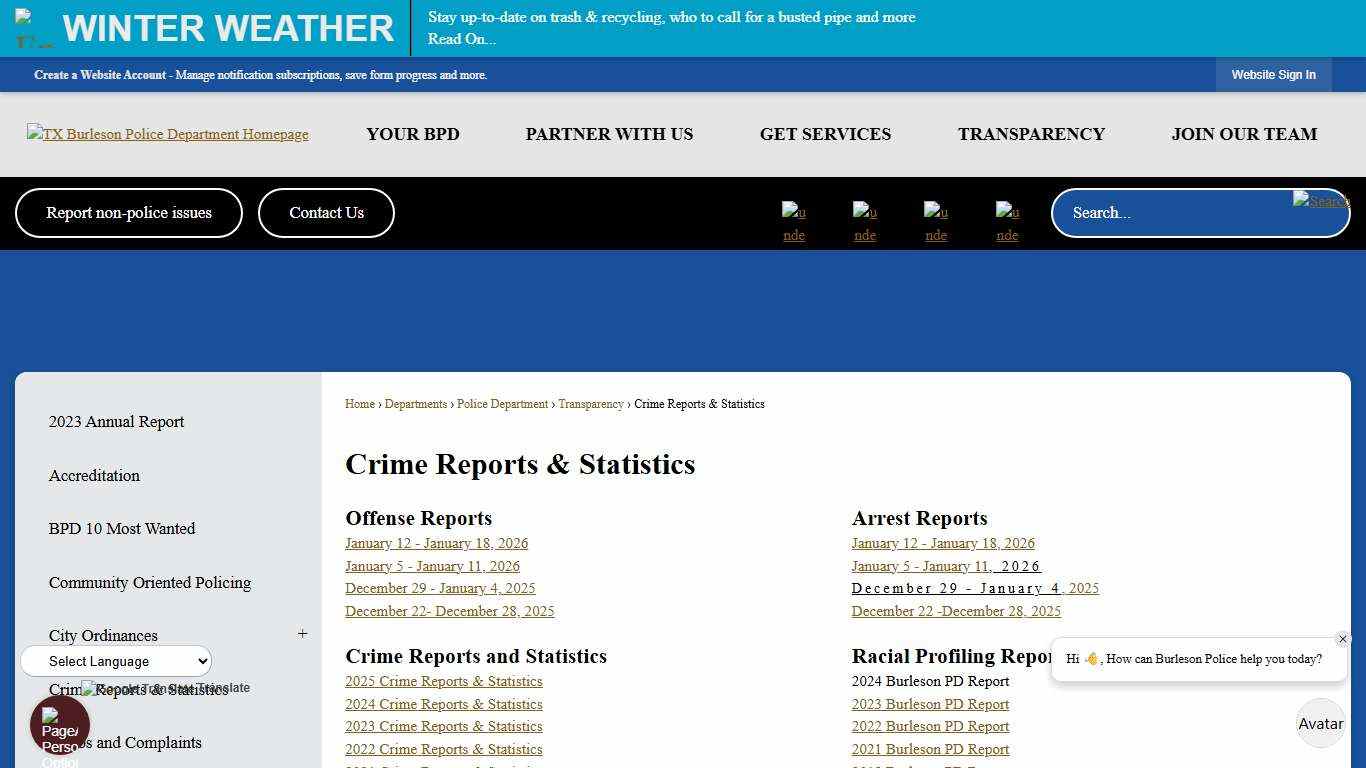The height and width of the screenshot is (768, 1366).
Task: Open the first social media icon link
Action: (793, 220)
